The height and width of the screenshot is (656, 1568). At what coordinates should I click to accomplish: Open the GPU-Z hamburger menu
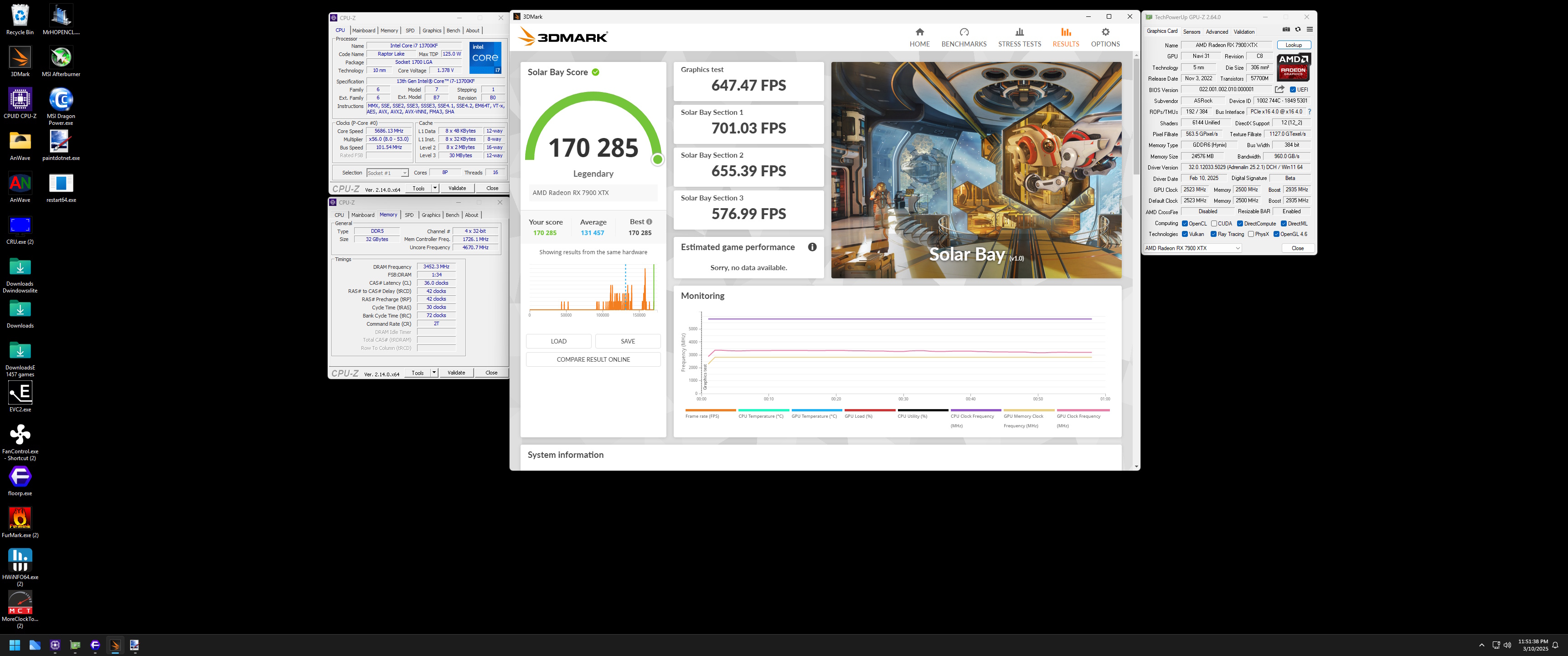pyautogui.click(x=1309, y=29)
